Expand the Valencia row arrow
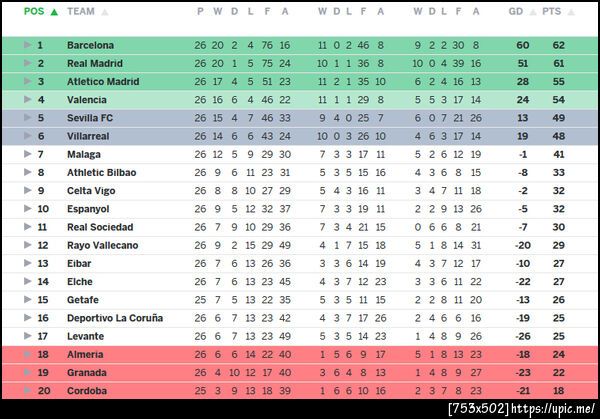 (x=27, y=100)
